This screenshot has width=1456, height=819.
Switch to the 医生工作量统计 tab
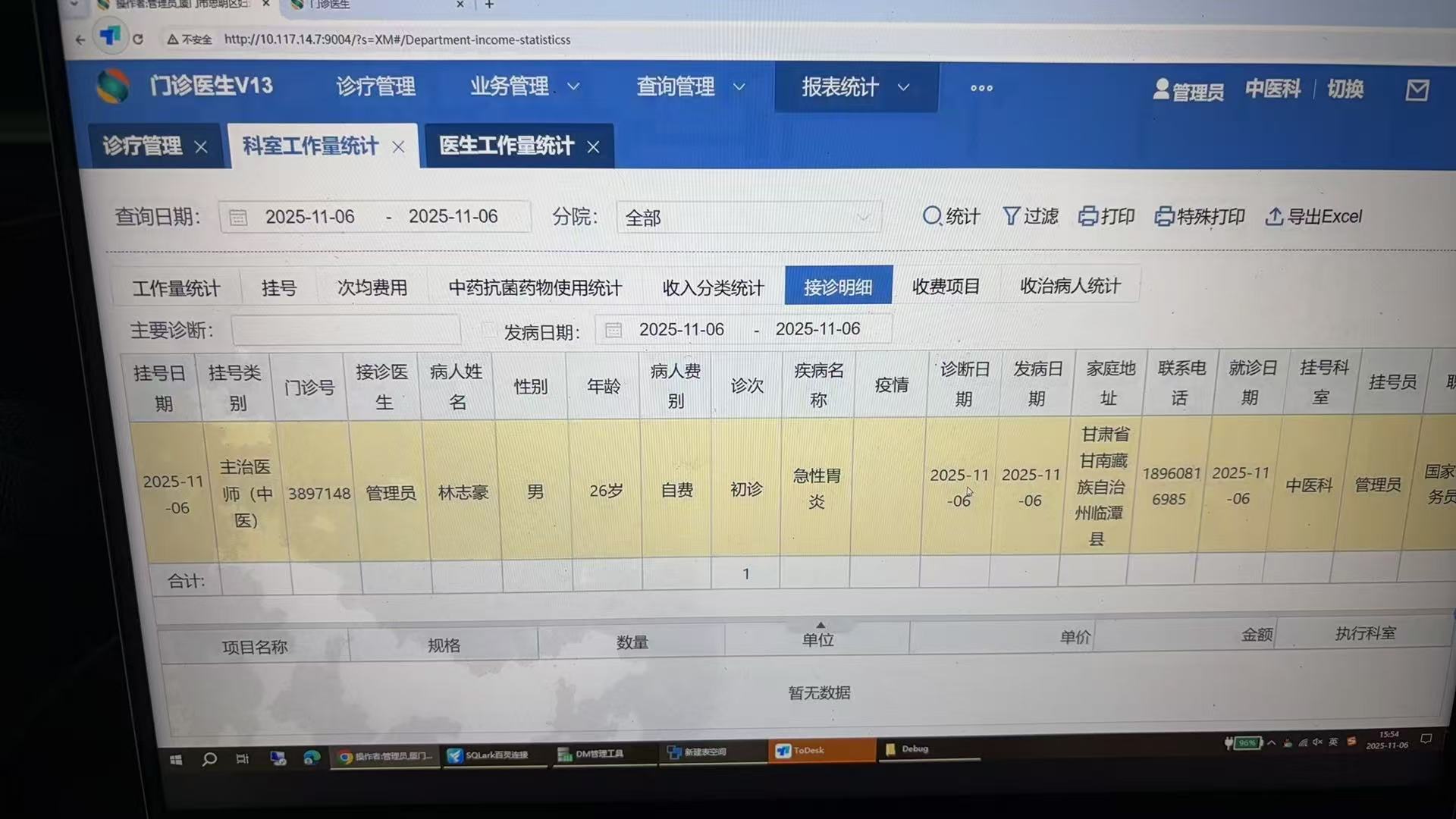coord(507,146)
